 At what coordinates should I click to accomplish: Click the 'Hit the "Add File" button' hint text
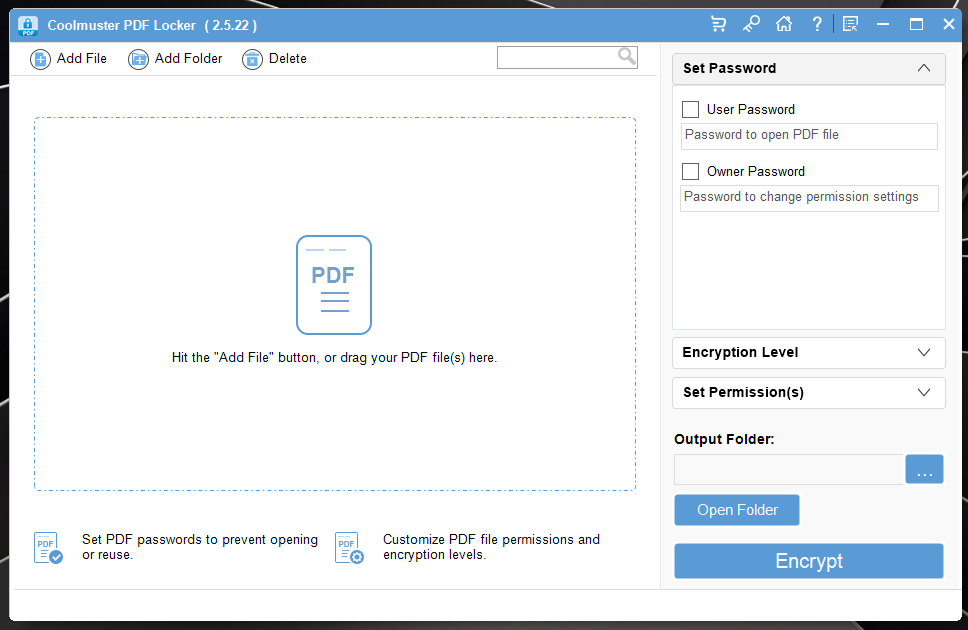pos(334,358)
